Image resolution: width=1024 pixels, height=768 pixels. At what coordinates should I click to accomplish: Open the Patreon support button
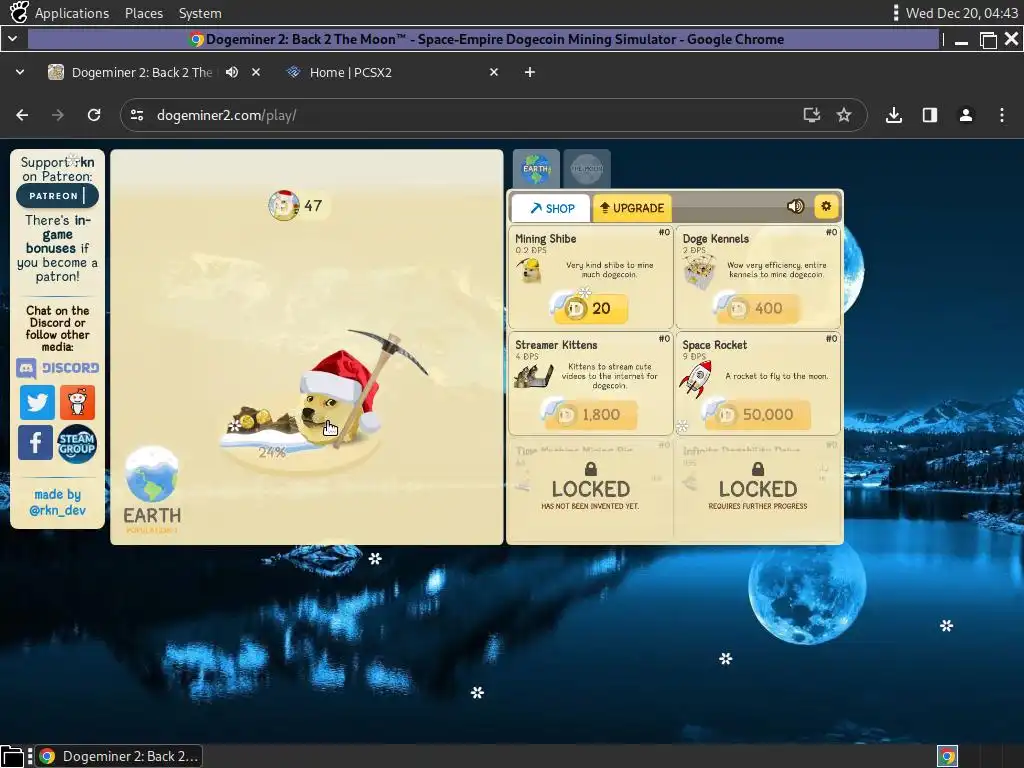(57, 195)
